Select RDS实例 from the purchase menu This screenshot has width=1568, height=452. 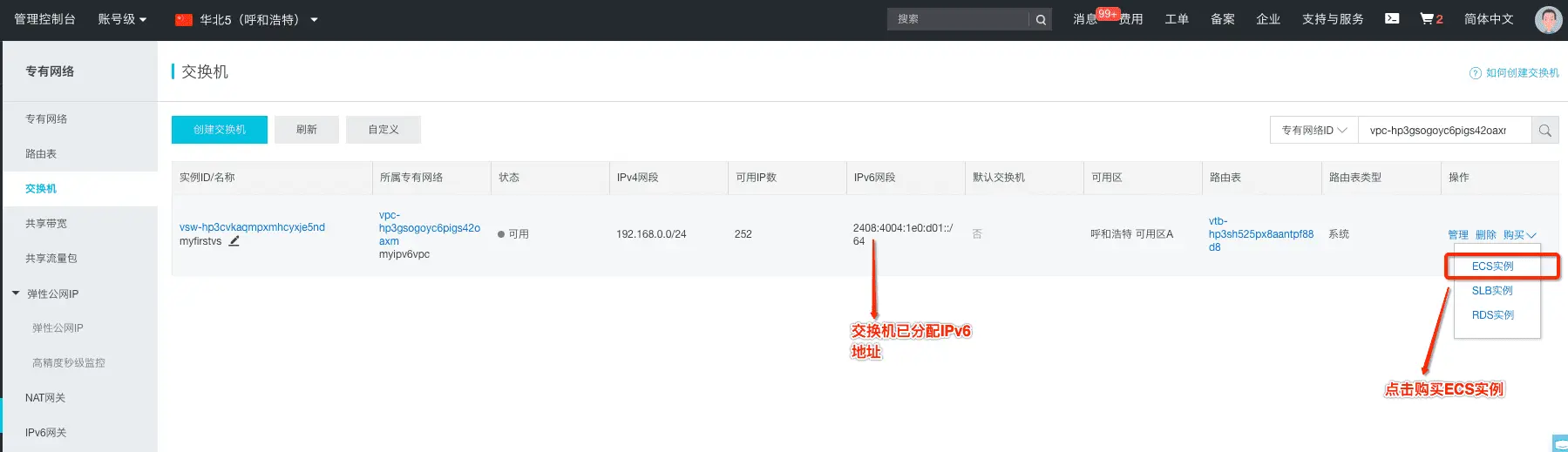point(1492,315)
